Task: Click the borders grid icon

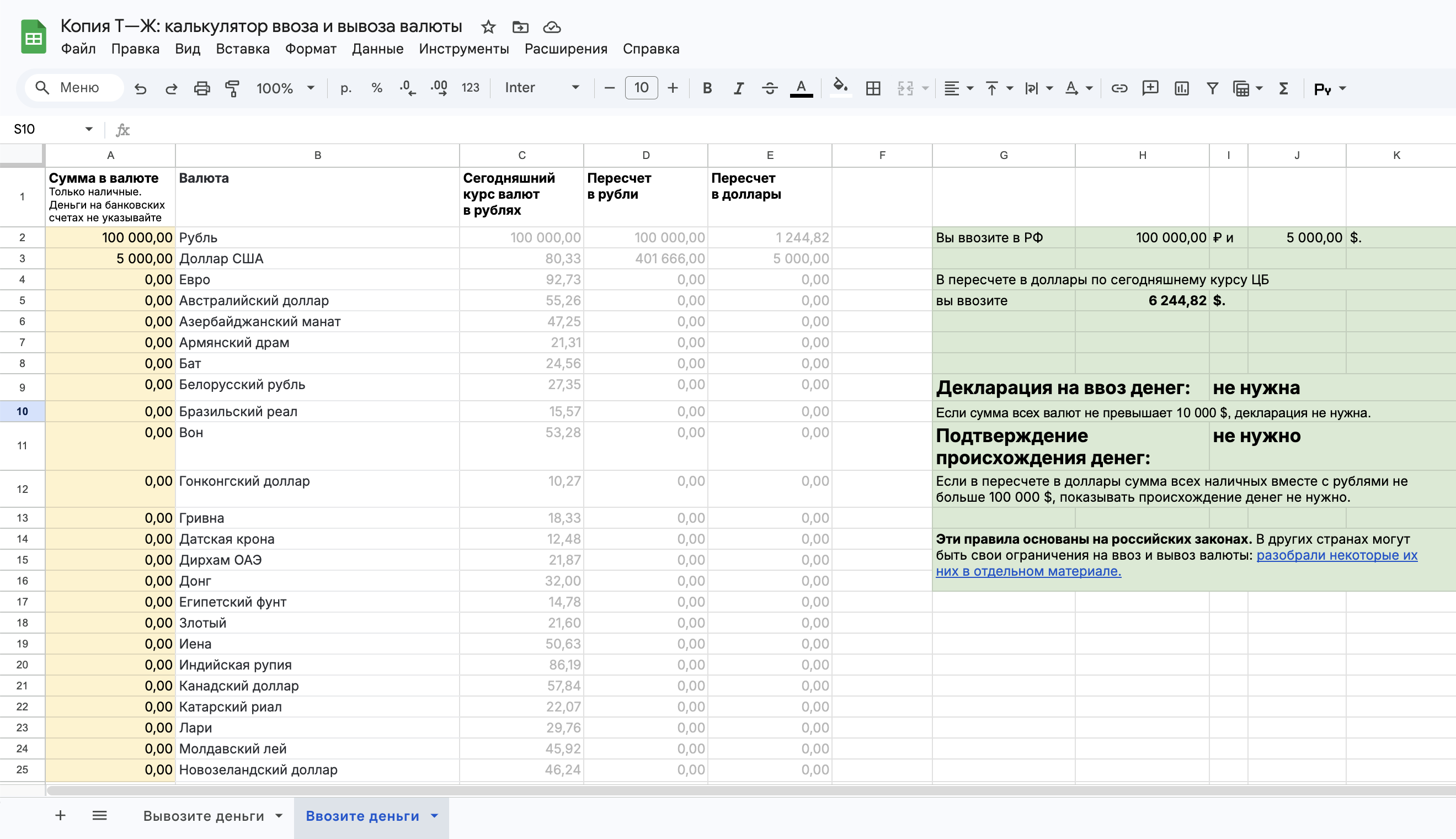Action: [873, 88]
